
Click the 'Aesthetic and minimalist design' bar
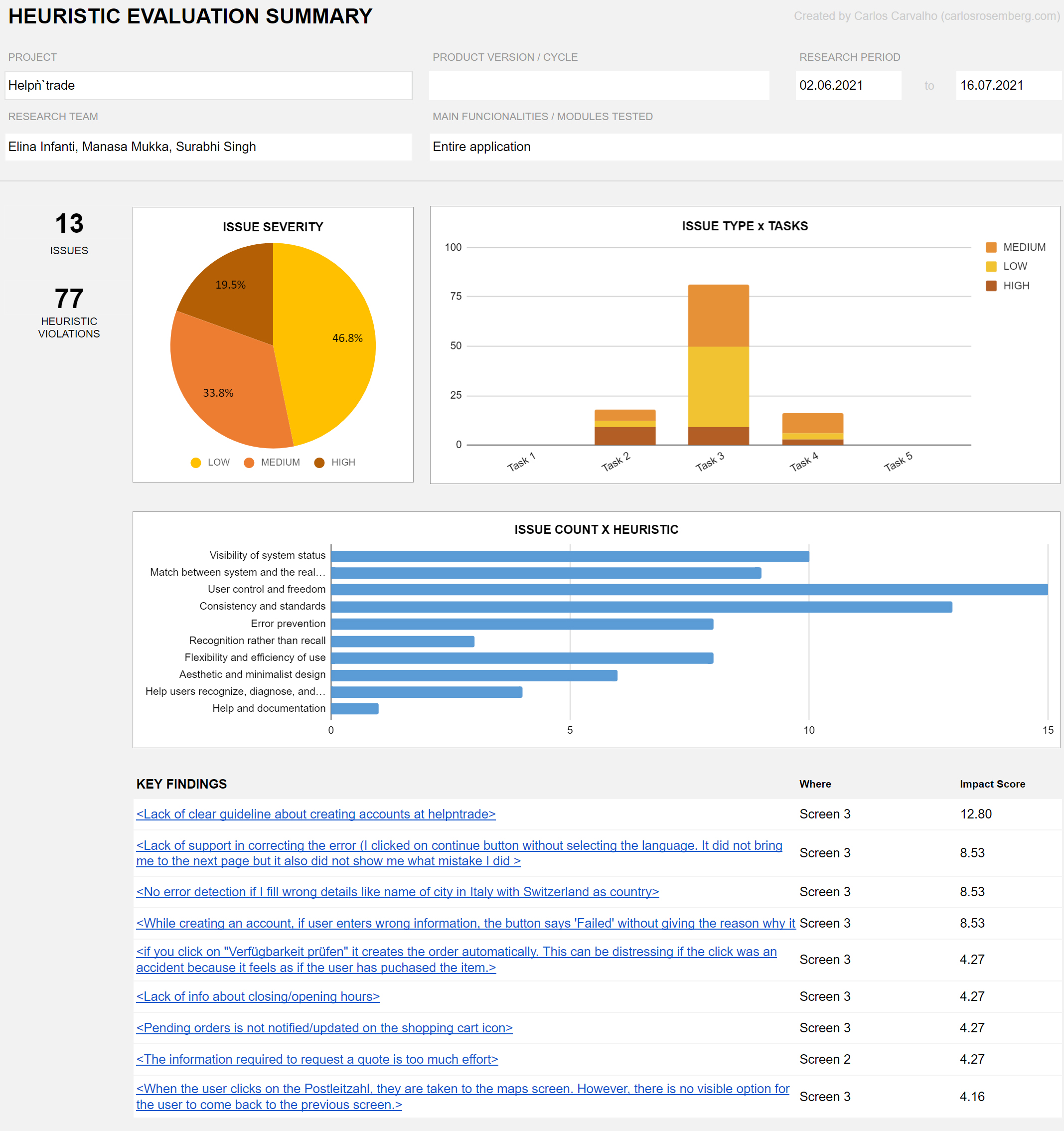tap(474, 675)
